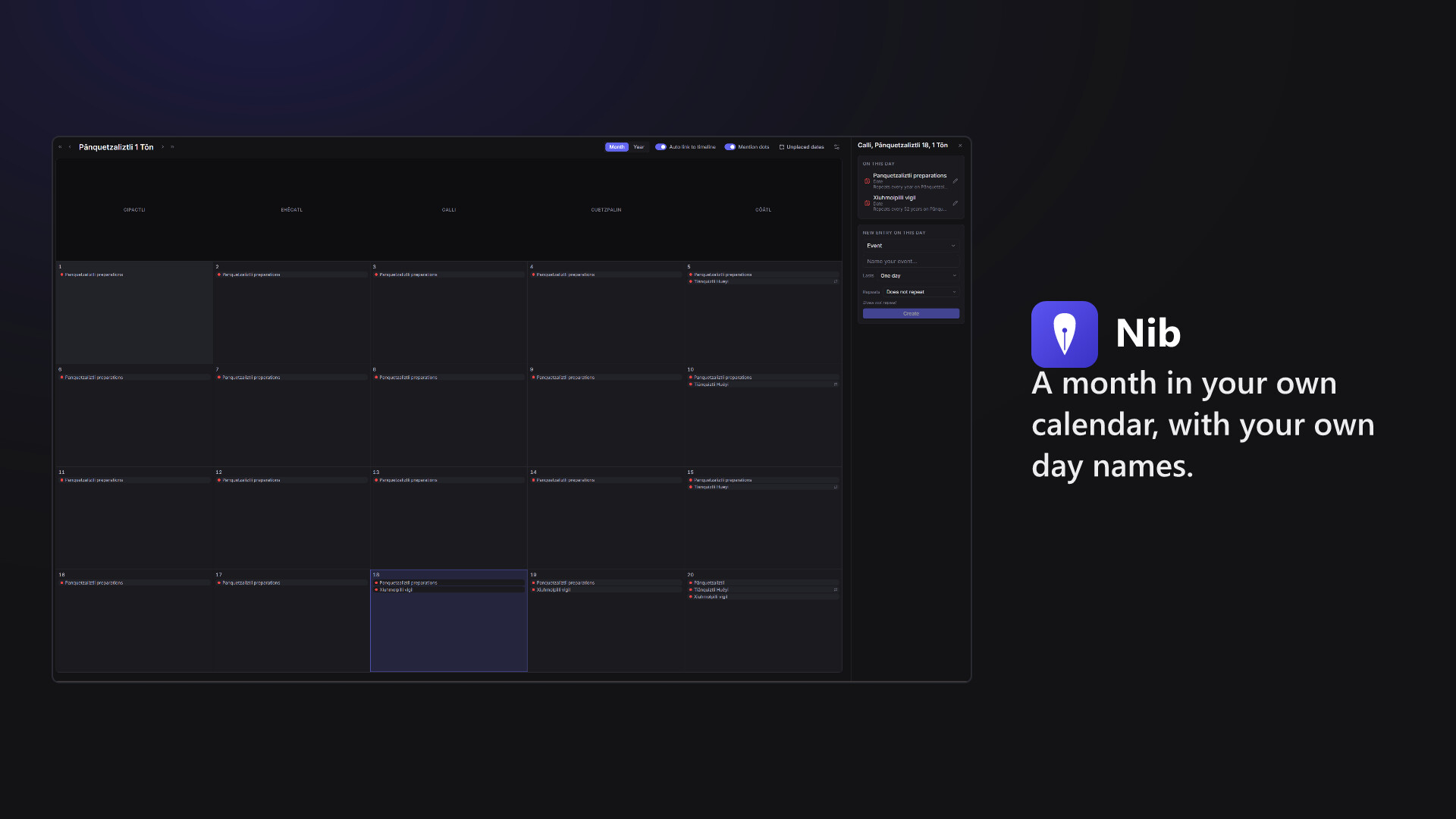Open Xiuhmolpilli vigil event on day 19
Screen dimensions: 1456x819
click(x=606, y=589)
